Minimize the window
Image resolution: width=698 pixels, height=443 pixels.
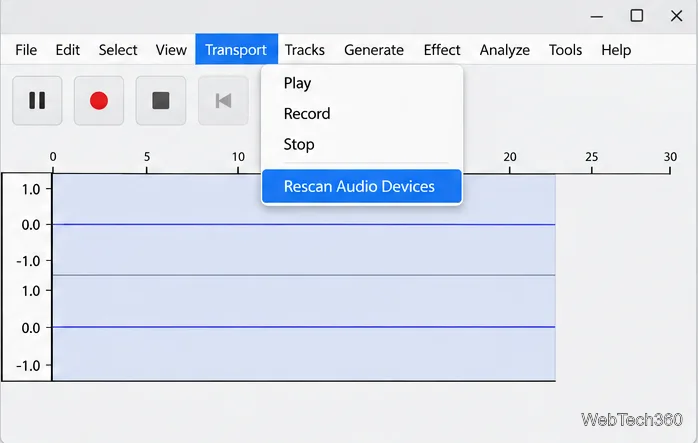click(597, 16)
